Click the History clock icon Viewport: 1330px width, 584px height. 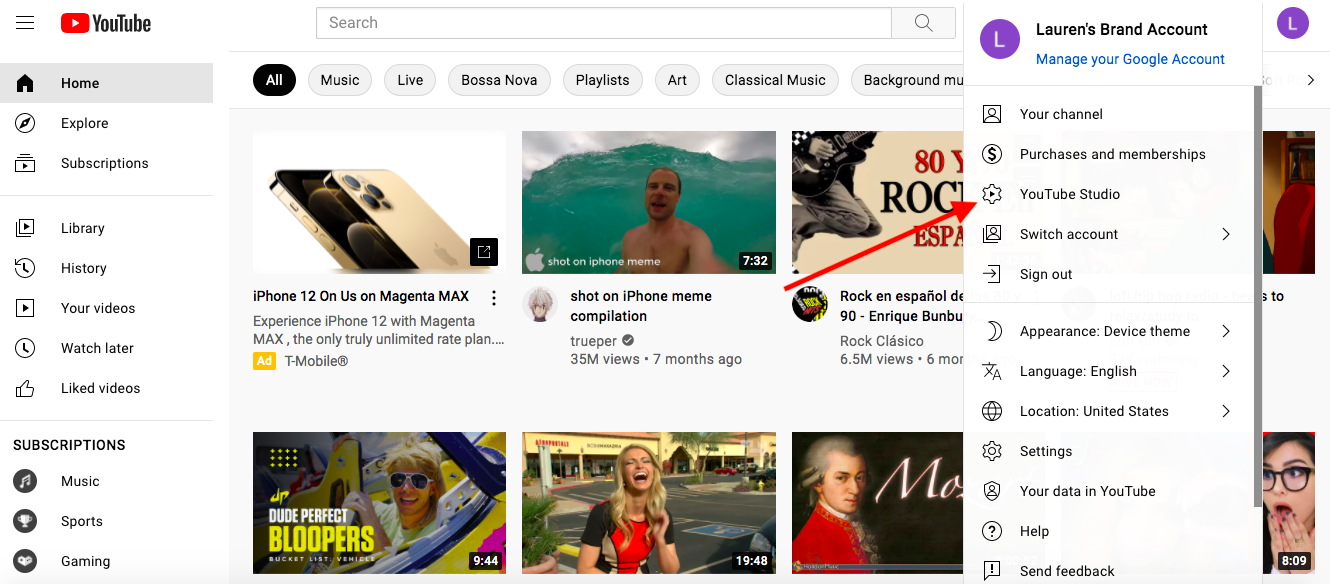click(x=26, y=268)
